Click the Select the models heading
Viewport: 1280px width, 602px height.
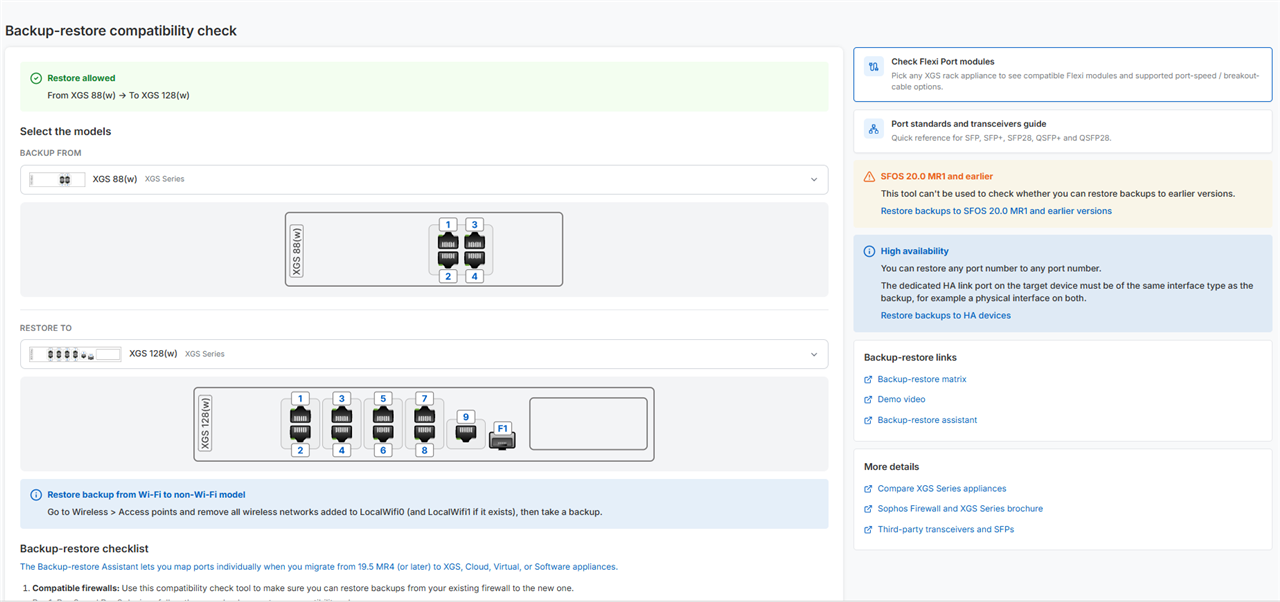tap(65, 131)
